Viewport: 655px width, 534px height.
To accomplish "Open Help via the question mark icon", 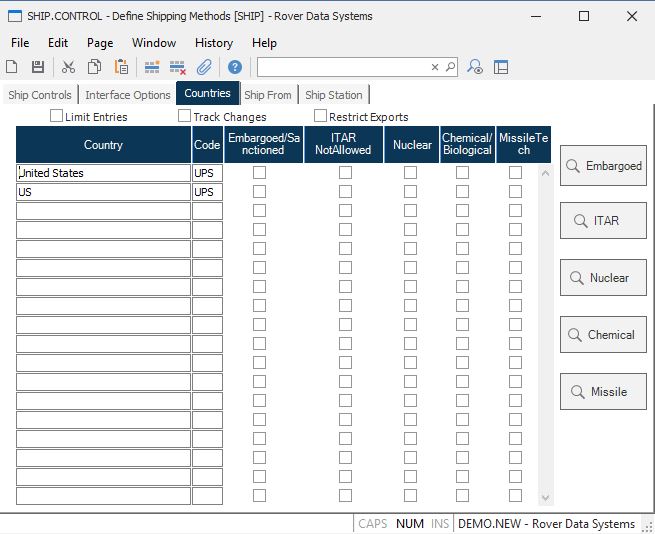I will pyautogui.click(x=235, y=67).
